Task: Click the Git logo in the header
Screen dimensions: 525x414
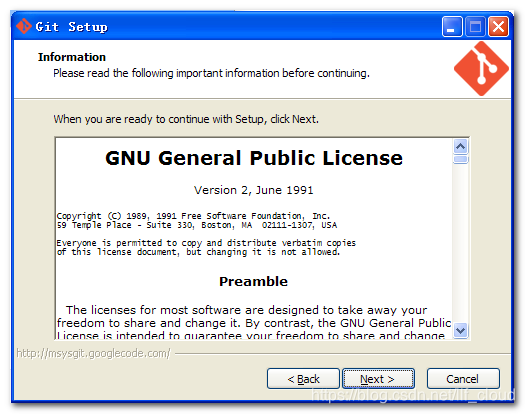Action: point(481,69)
